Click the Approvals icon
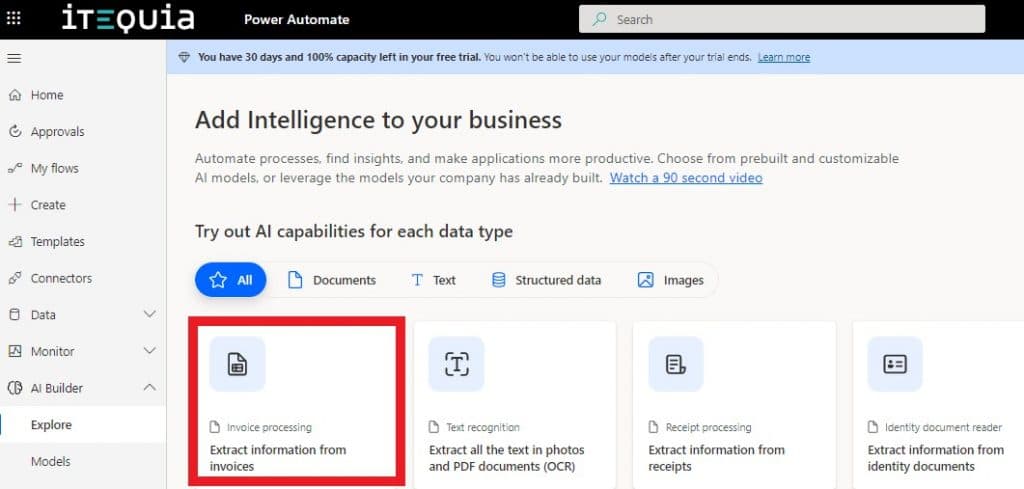Image resolution: width=1024 pixels, height=489 pixels. click(x=15, y=132)
